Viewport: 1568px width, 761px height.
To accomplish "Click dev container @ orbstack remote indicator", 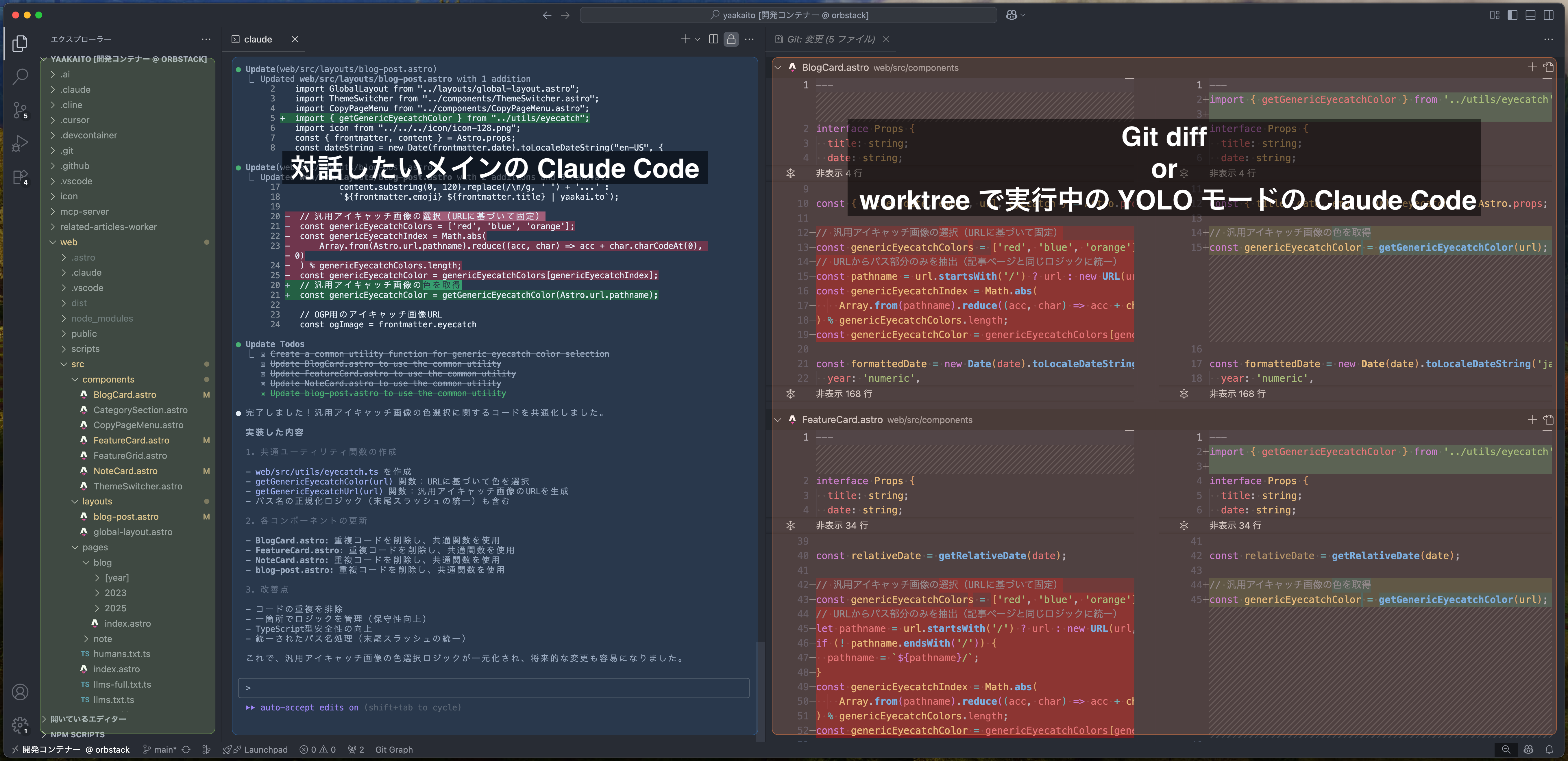I will click(x=71, y=749).
